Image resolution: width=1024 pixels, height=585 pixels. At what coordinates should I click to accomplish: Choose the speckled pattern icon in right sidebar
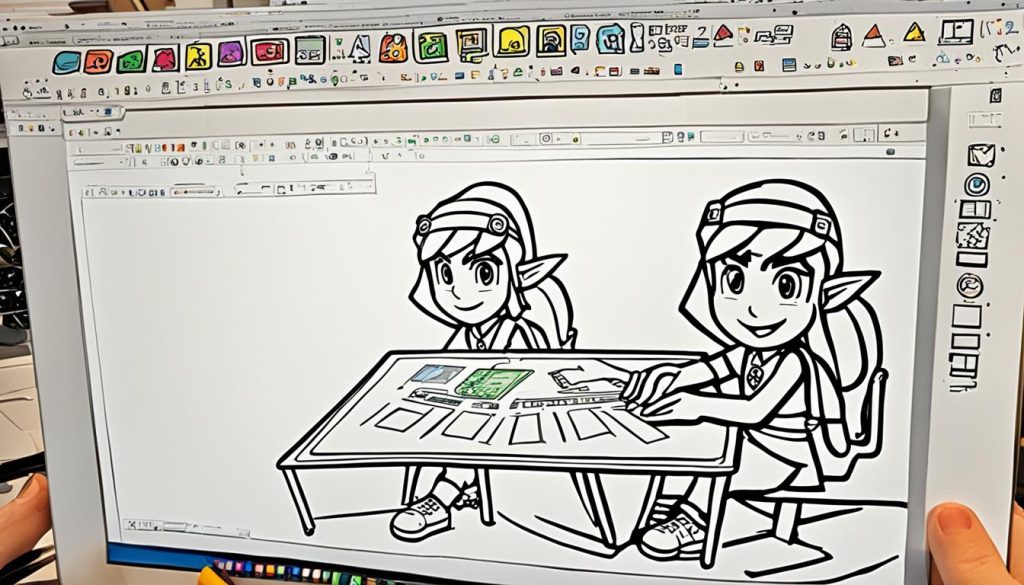pyautogui.click(x=973, y=236)
